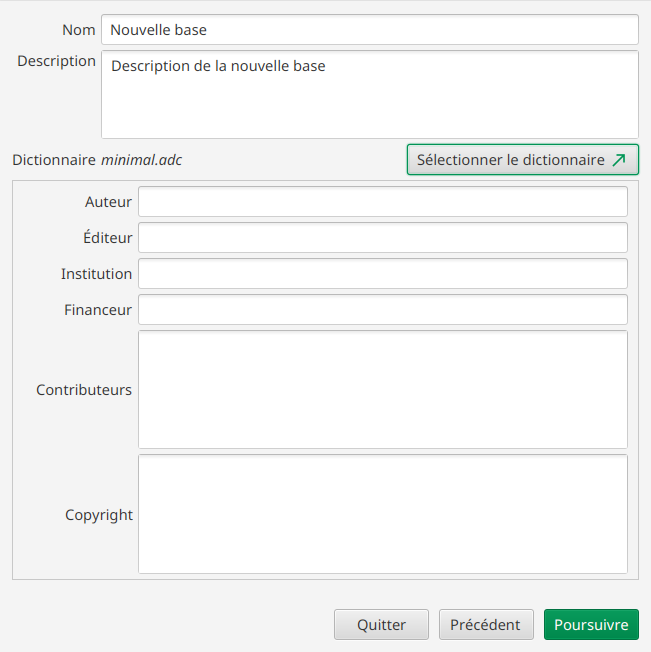Click the Éditeur label

[108, 237]
